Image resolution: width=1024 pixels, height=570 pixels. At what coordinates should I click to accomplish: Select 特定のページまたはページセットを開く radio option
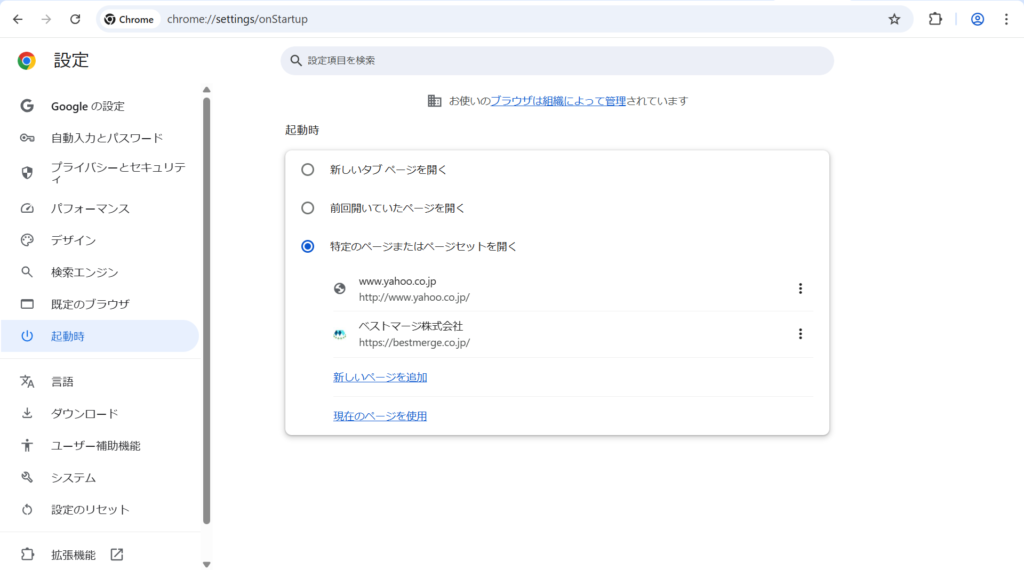(308, 246)
